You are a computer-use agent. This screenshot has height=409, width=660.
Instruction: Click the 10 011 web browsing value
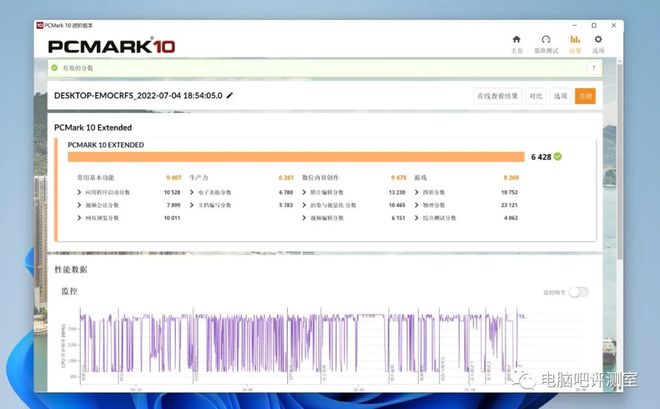click(x=172, y=218)
